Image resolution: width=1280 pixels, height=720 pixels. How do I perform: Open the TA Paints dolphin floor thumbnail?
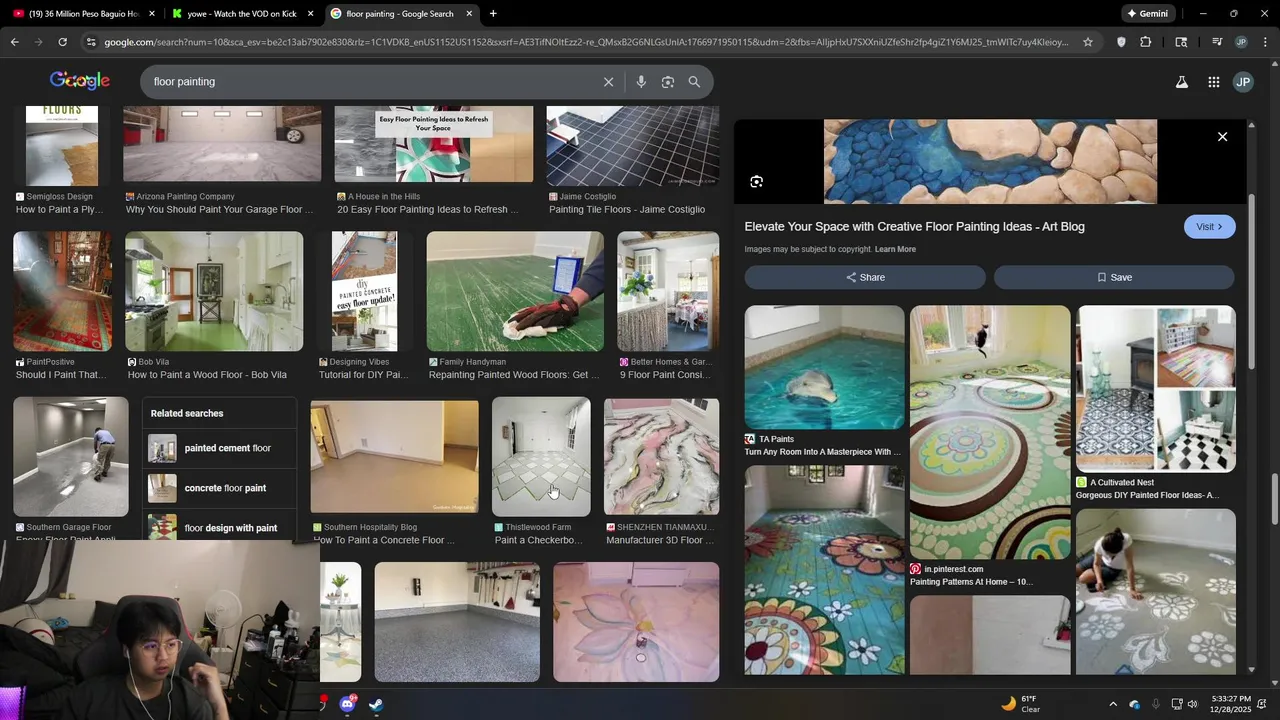point(824,368)
